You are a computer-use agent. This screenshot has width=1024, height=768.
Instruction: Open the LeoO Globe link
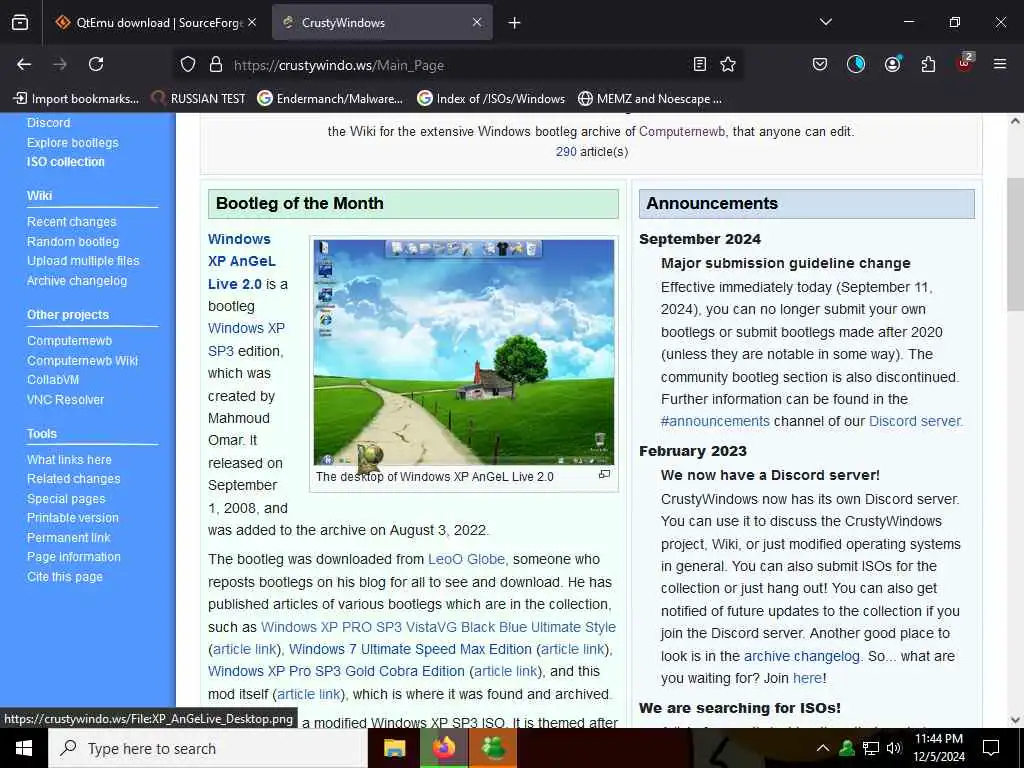(x=466, y=560)
